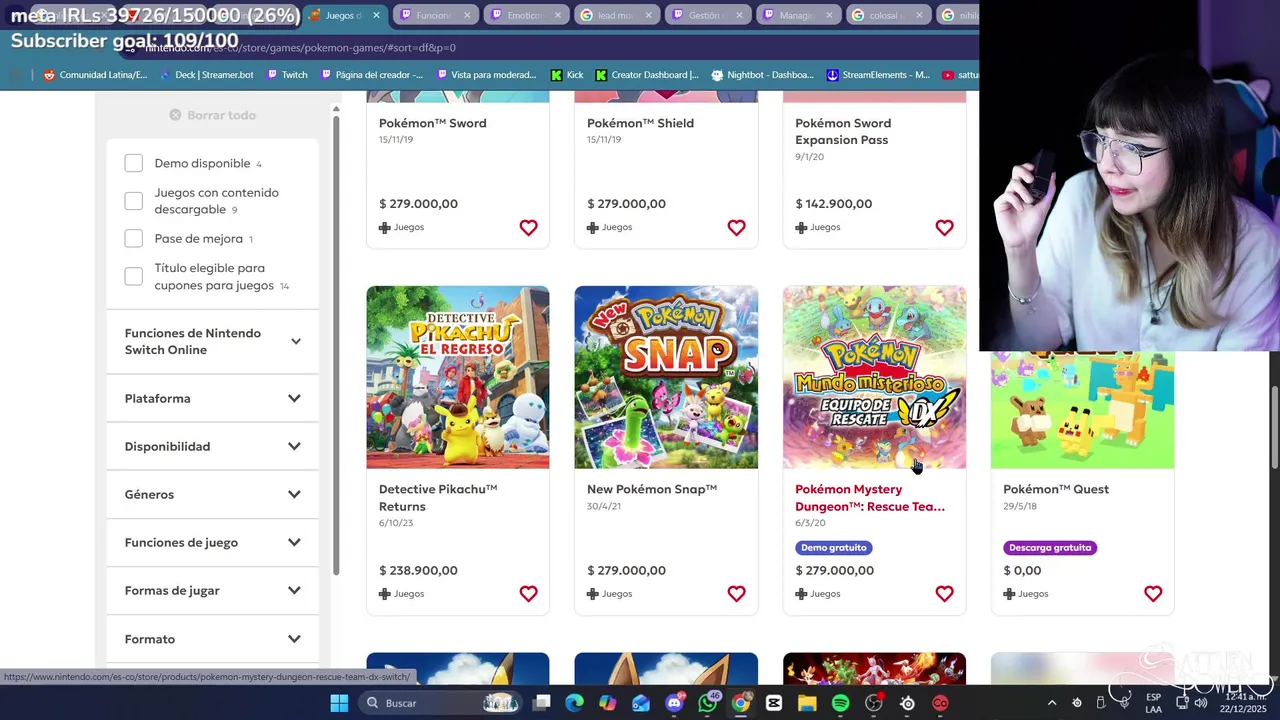Click the page vertical scrollbar thumb

point(1274,425)
